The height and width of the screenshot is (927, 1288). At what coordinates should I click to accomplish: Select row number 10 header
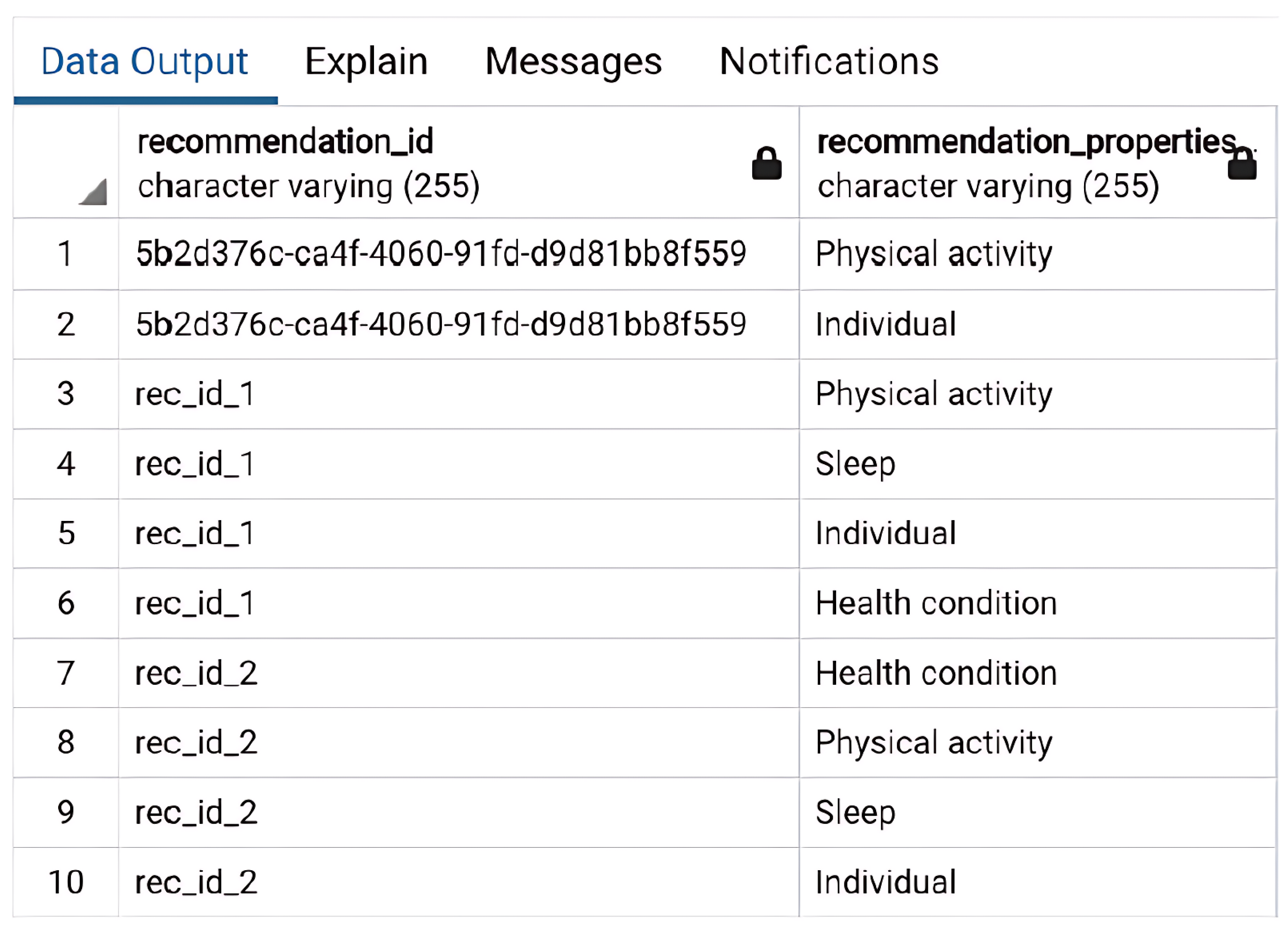(65, 882)
